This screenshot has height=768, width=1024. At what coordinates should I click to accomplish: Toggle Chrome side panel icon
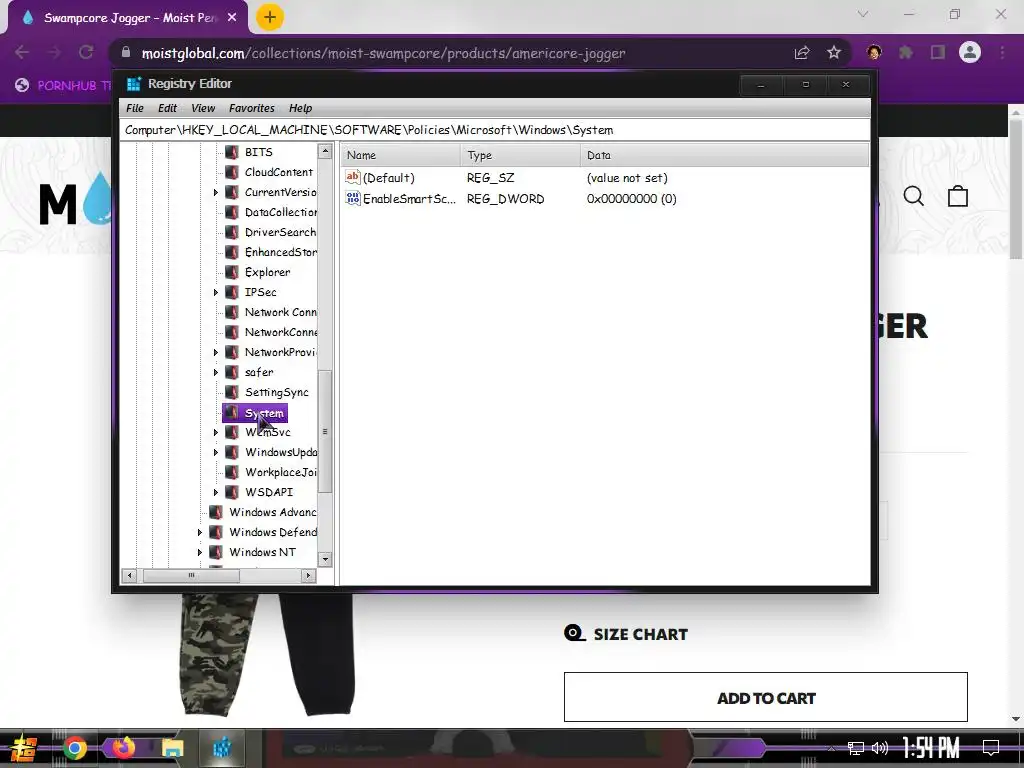(x=938, y=52)
